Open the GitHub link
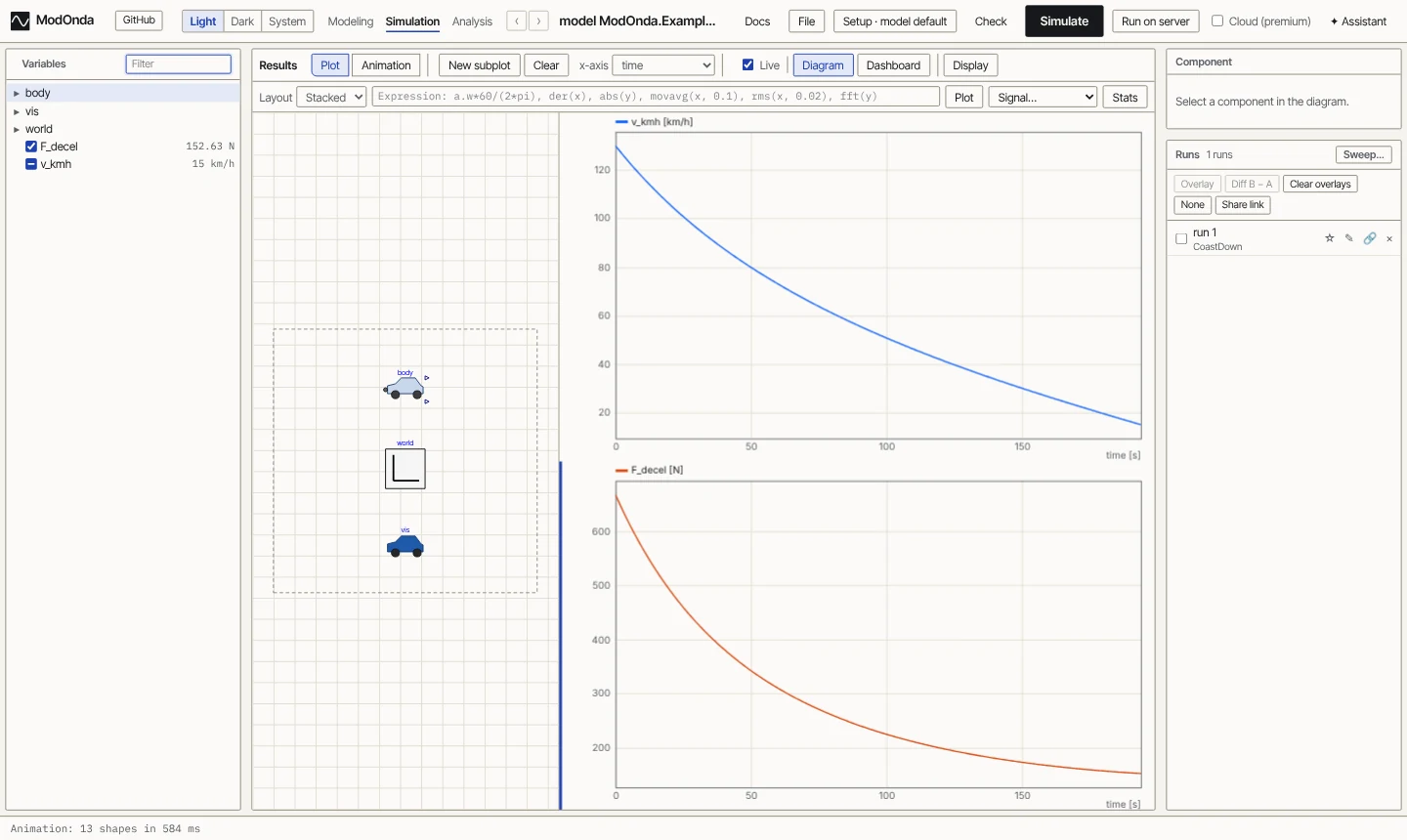 click(139, 21)
